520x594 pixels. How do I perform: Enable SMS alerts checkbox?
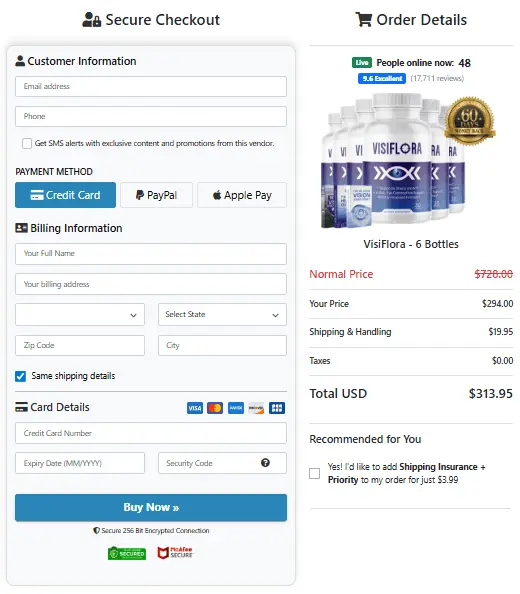click(x=27, y=143)
